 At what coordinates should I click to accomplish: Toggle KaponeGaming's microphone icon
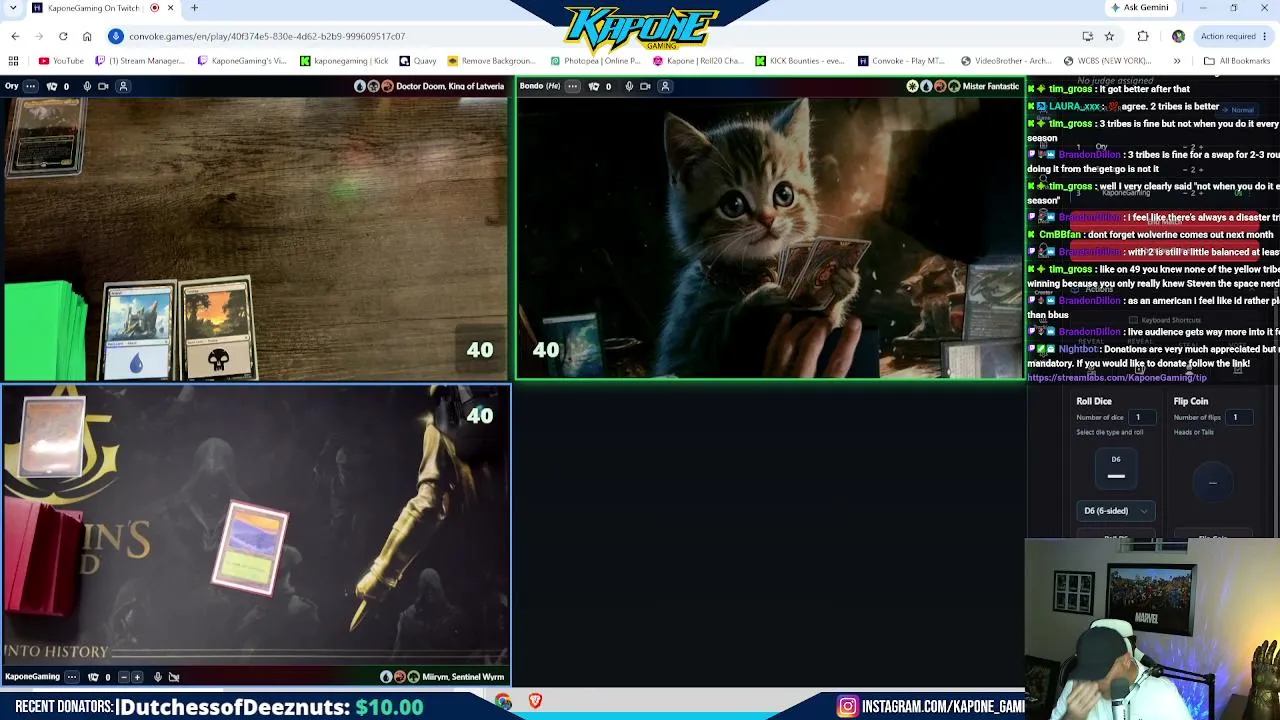click(157, 677)
